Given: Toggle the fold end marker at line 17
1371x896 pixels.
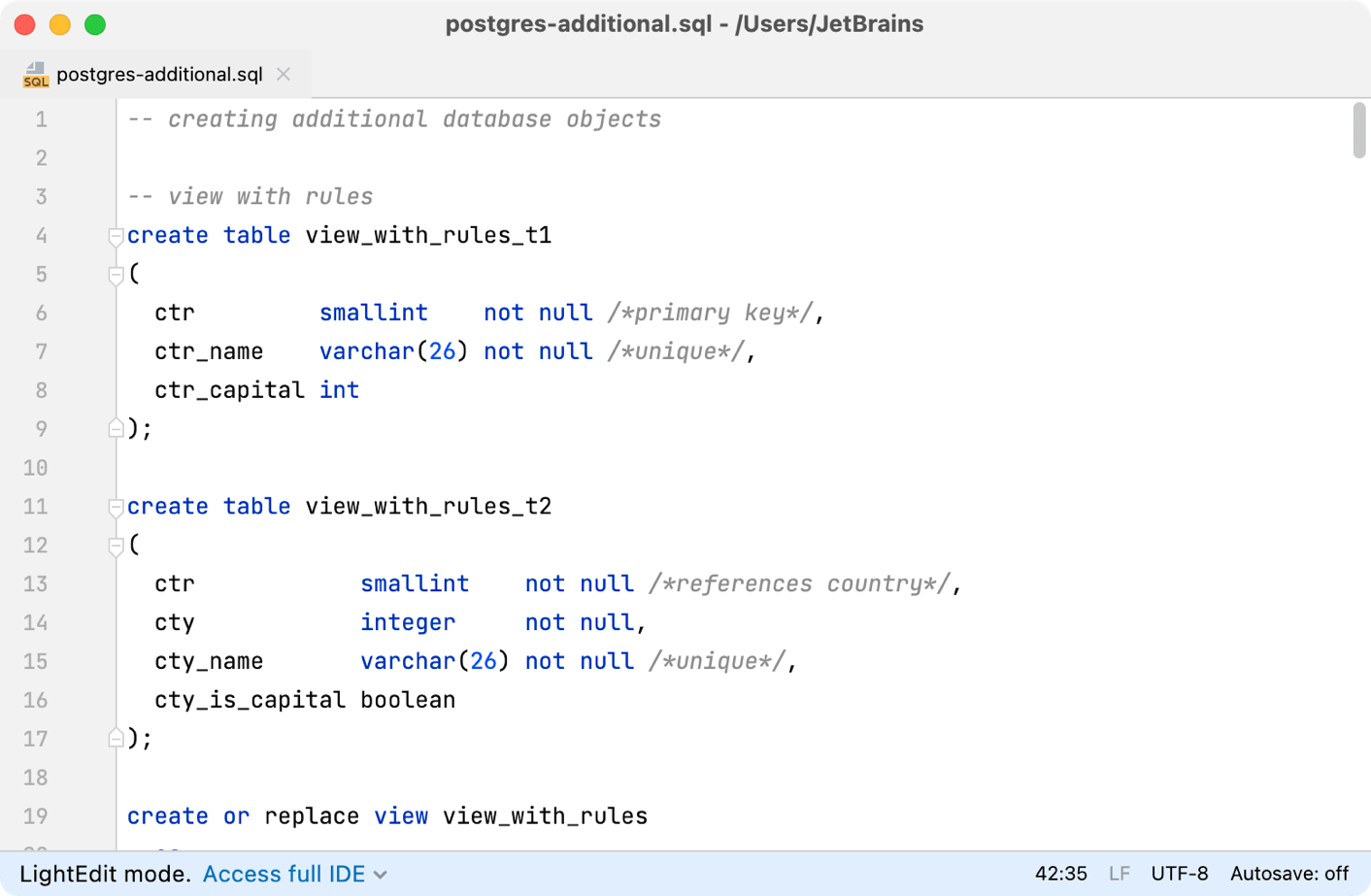Looking at the screenshot, I should click(x=116, y=738).
